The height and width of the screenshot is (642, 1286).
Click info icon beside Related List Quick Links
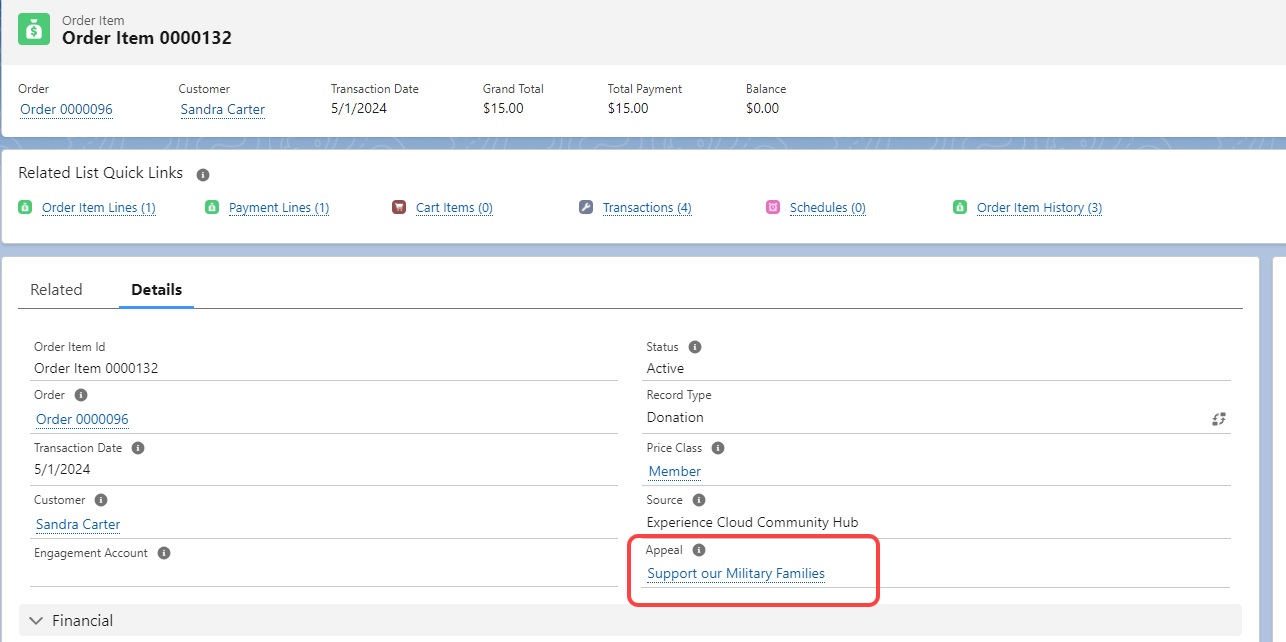[x=203, y=175]
